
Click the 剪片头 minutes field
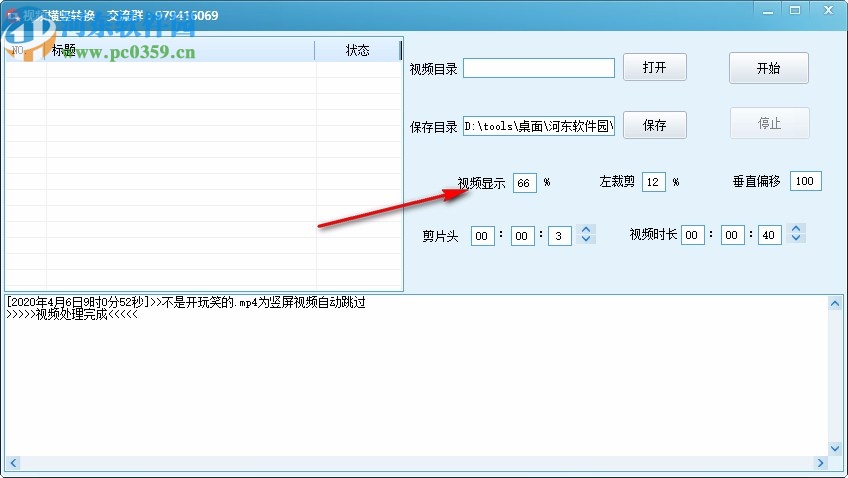[x=522, y=236]
